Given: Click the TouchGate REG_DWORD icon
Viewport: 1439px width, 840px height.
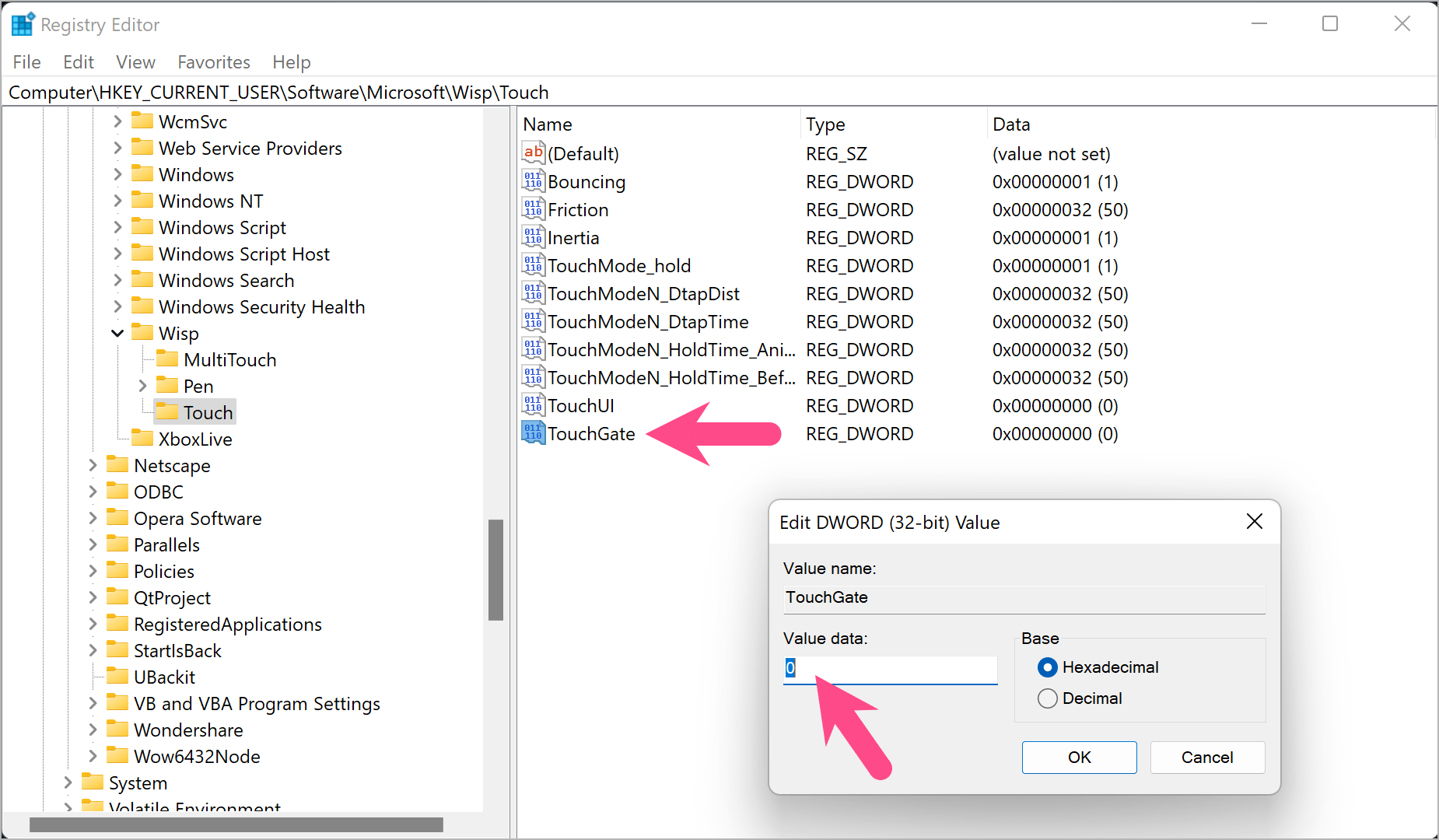Looking at the screenshot, I should pos(532,433).
